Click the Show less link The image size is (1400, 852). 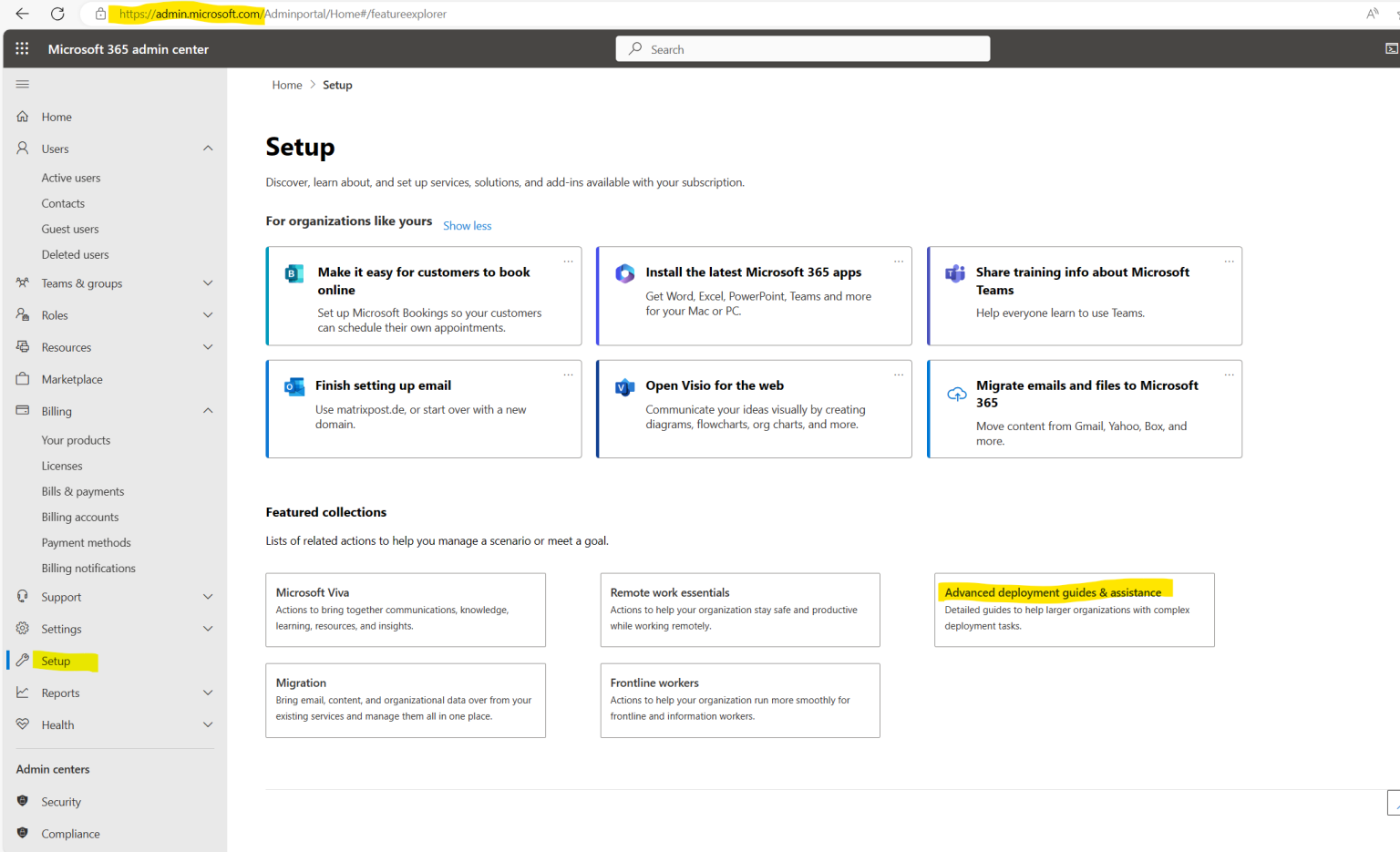467,226
